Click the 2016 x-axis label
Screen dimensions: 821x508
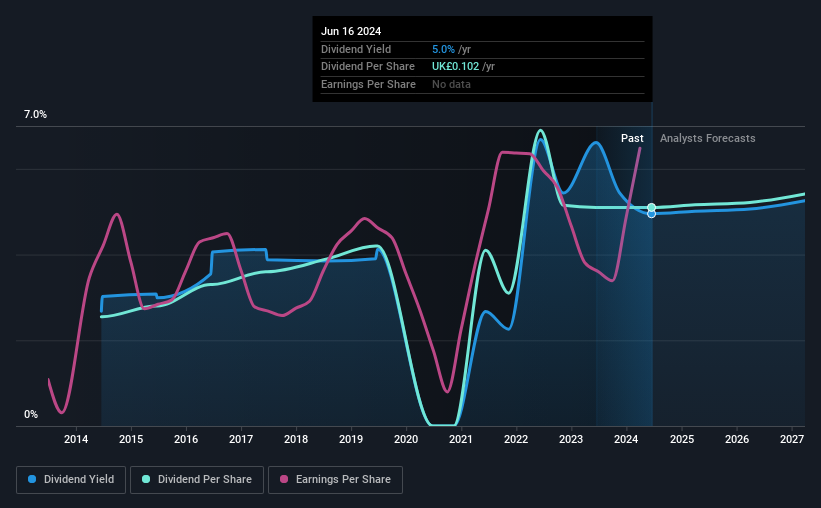point(186,439)
